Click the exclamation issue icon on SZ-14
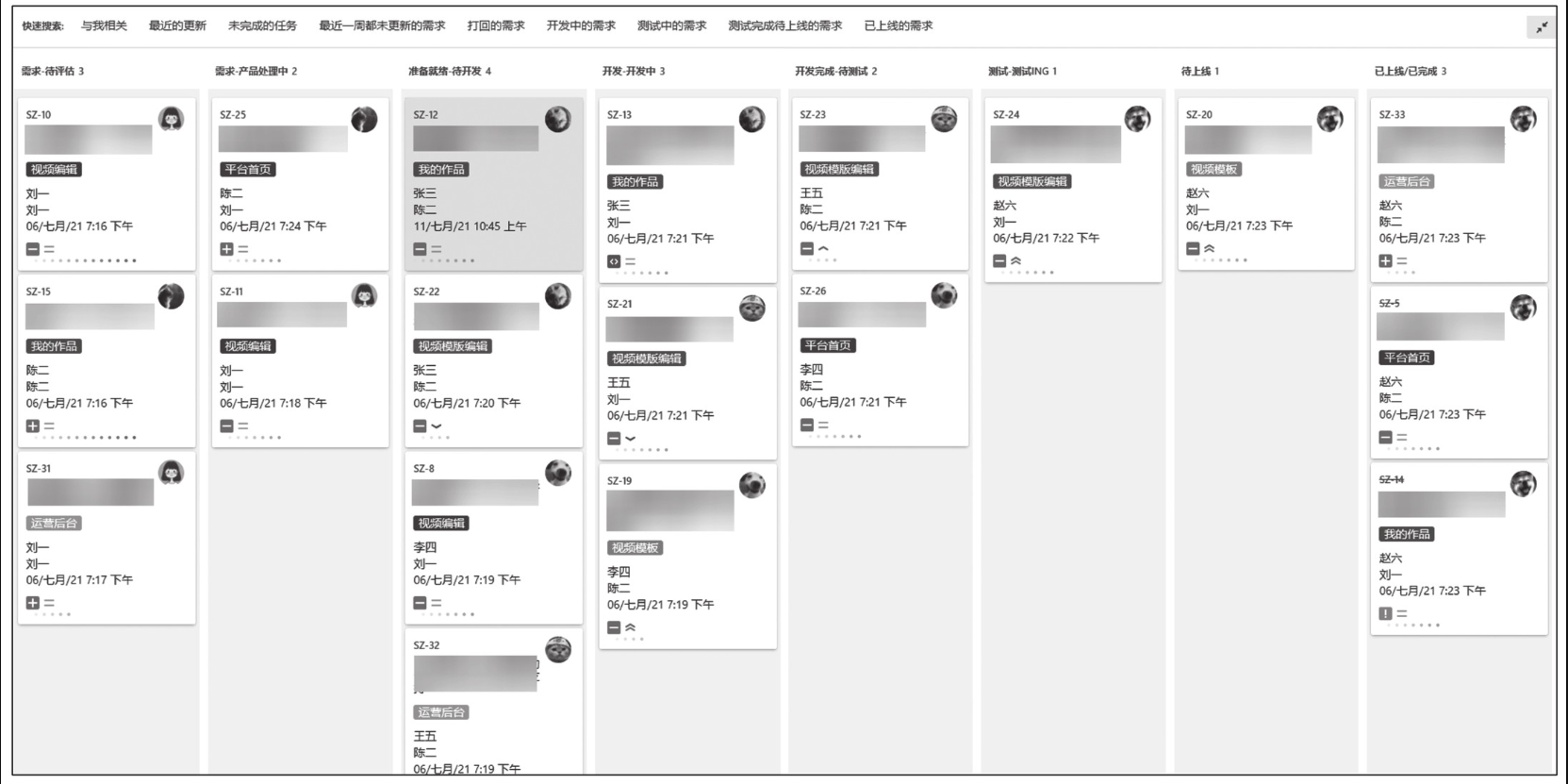1568x784 pixels. (1385, 613)
